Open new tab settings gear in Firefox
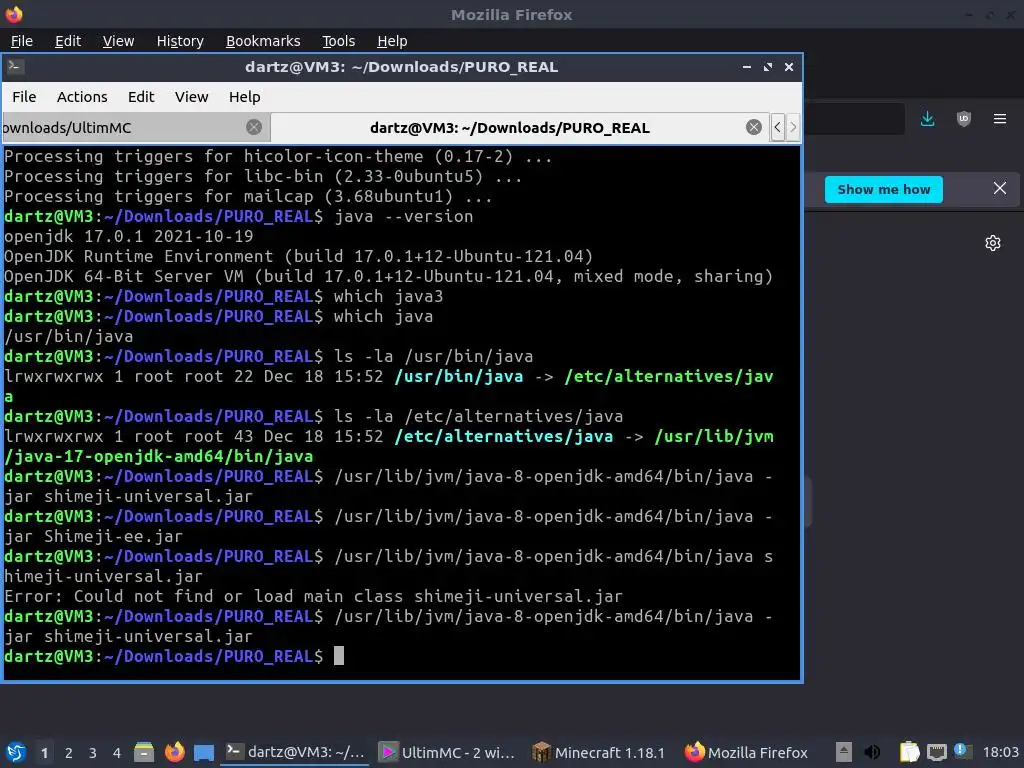 point(993,243)
